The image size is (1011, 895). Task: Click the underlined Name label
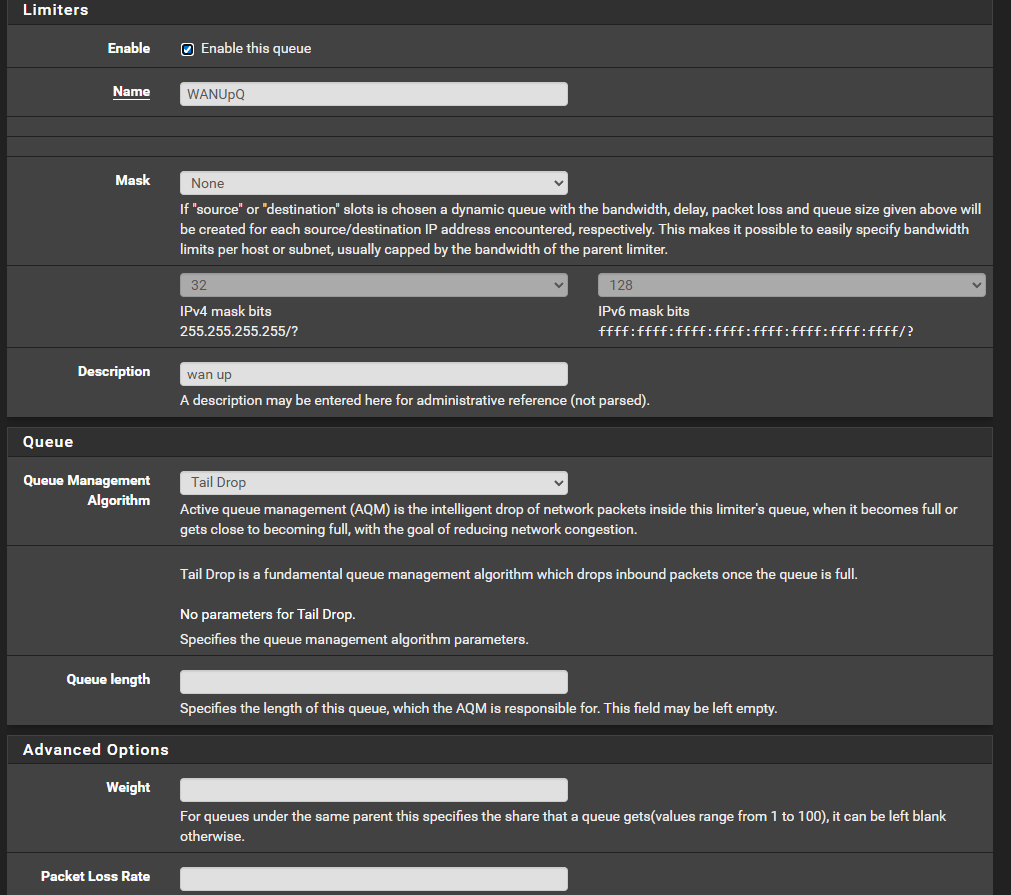pos(131,92)
